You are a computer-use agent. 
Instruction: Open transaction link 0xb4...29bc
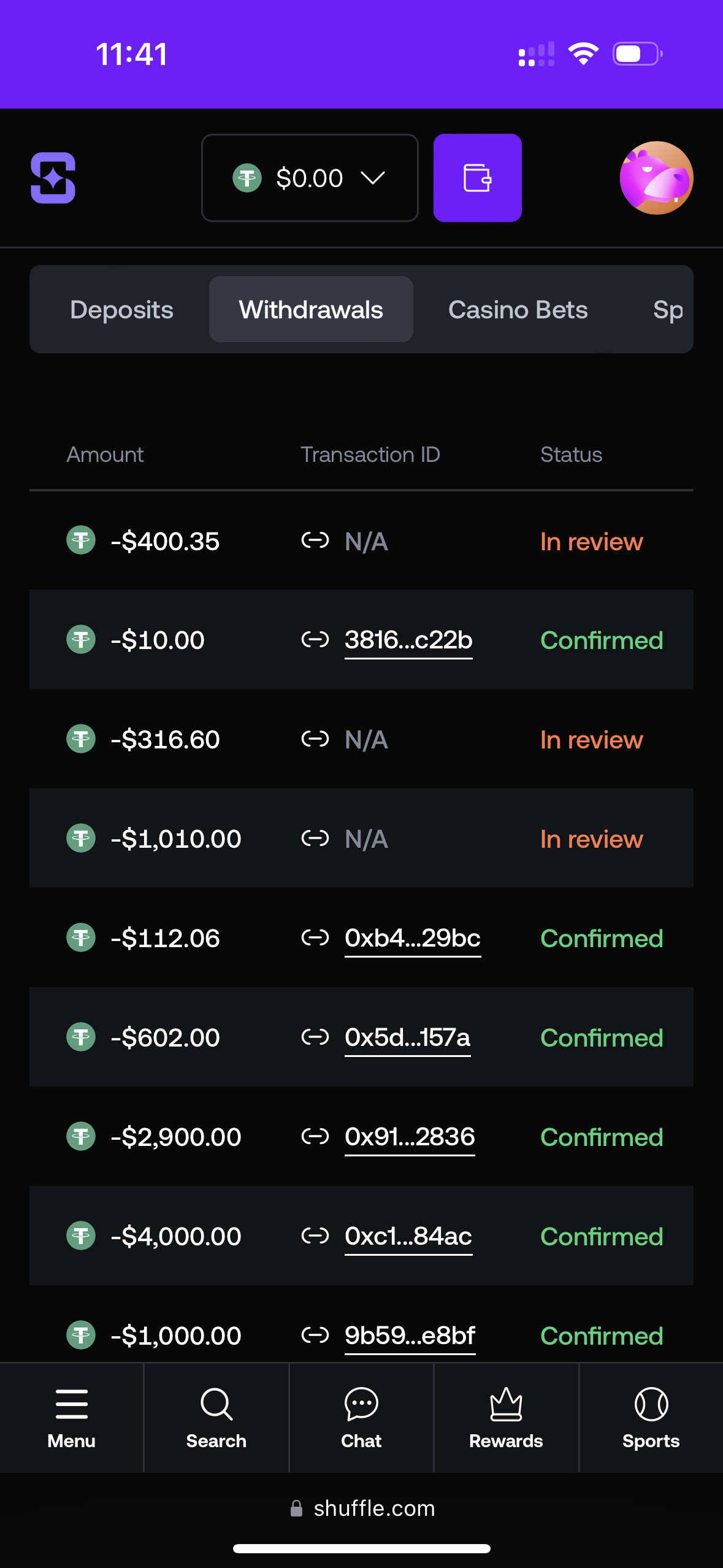pos(412,938)
